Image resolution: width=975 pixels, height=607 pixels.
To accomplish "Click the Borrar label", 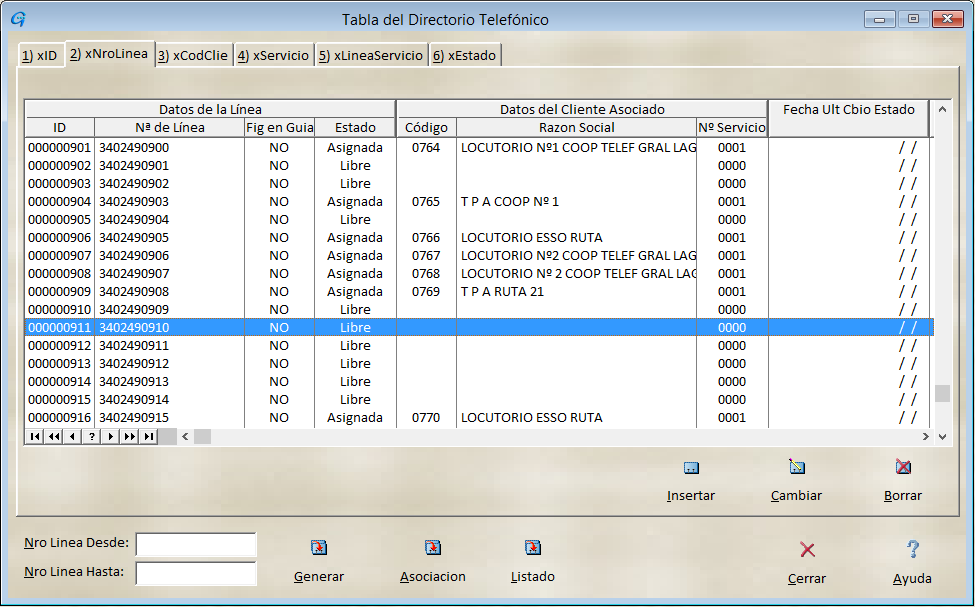I will [903, 496].
